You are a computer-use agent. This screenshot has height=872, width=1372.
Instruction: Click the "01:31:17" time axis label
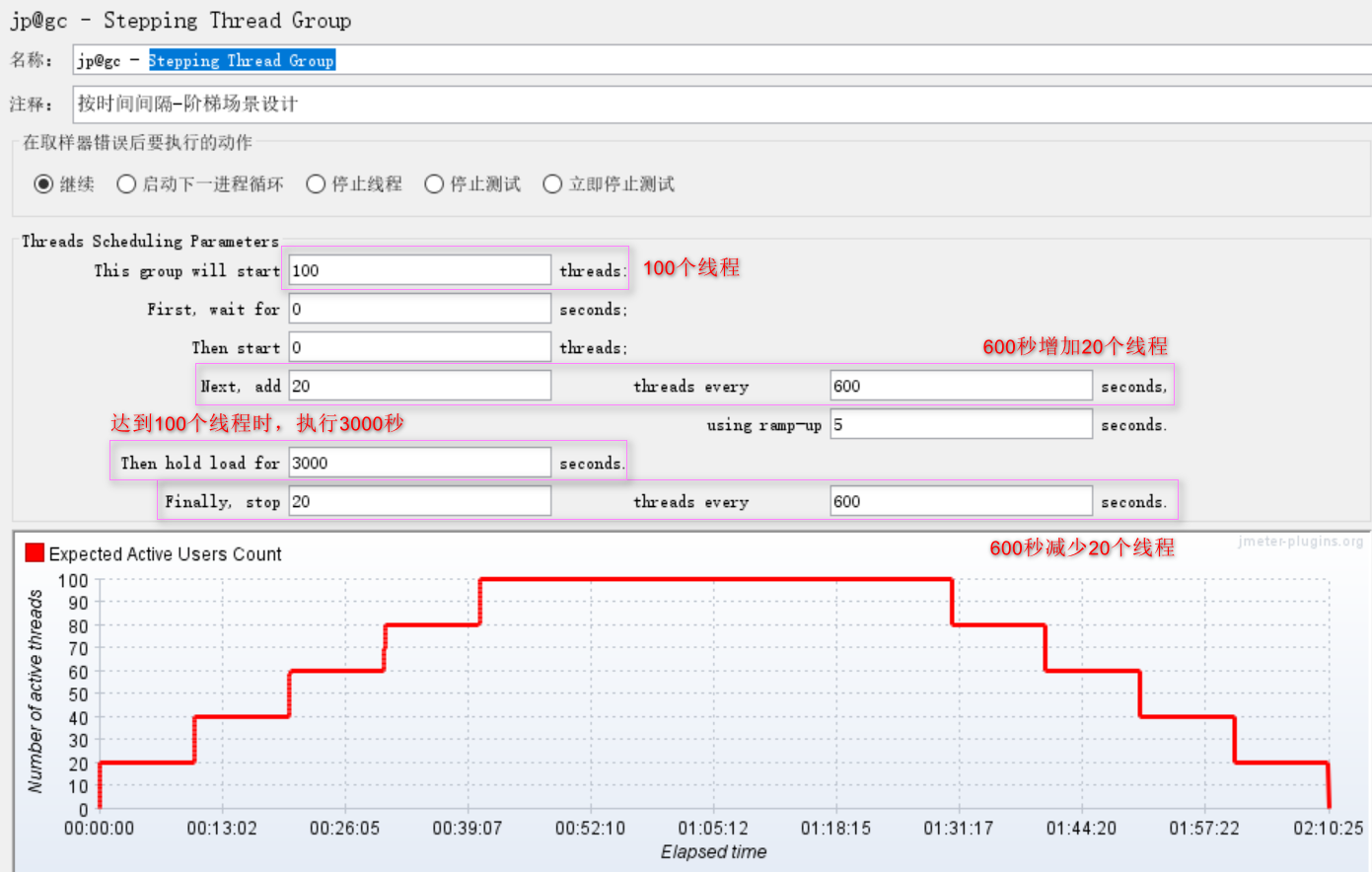(x=959, y=828)
